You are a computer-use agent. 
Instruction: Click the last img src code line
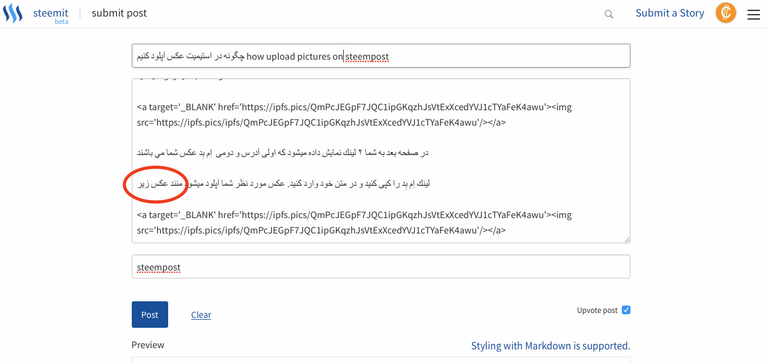(x=321, y=230)
